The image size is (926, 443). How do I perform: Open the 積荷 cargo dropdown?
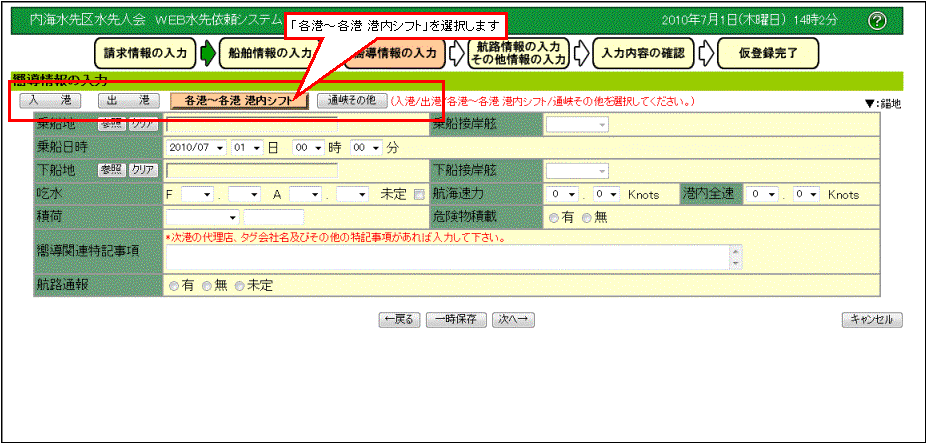coord(203,216)
